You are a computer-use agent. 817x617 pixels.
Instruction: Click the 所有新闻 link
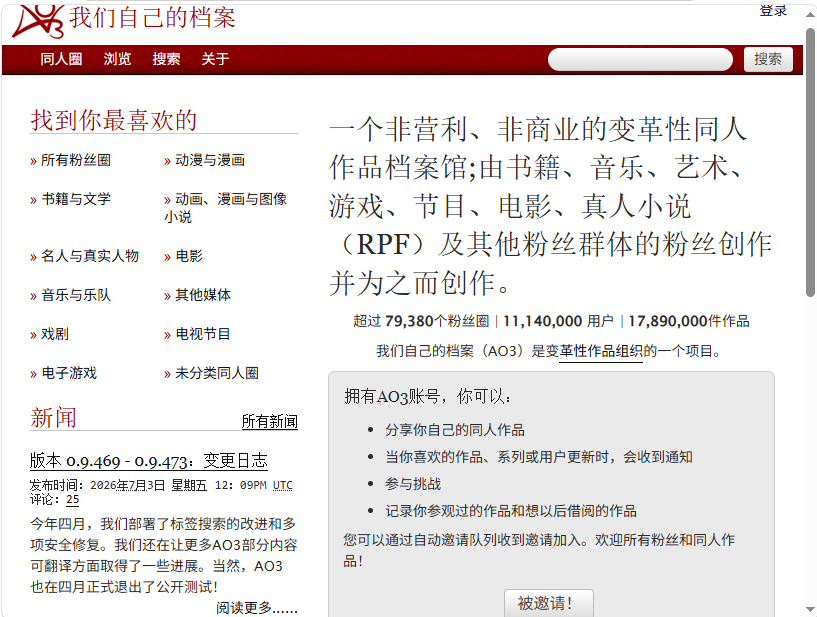pyautogui.click(x=269, y=421)
